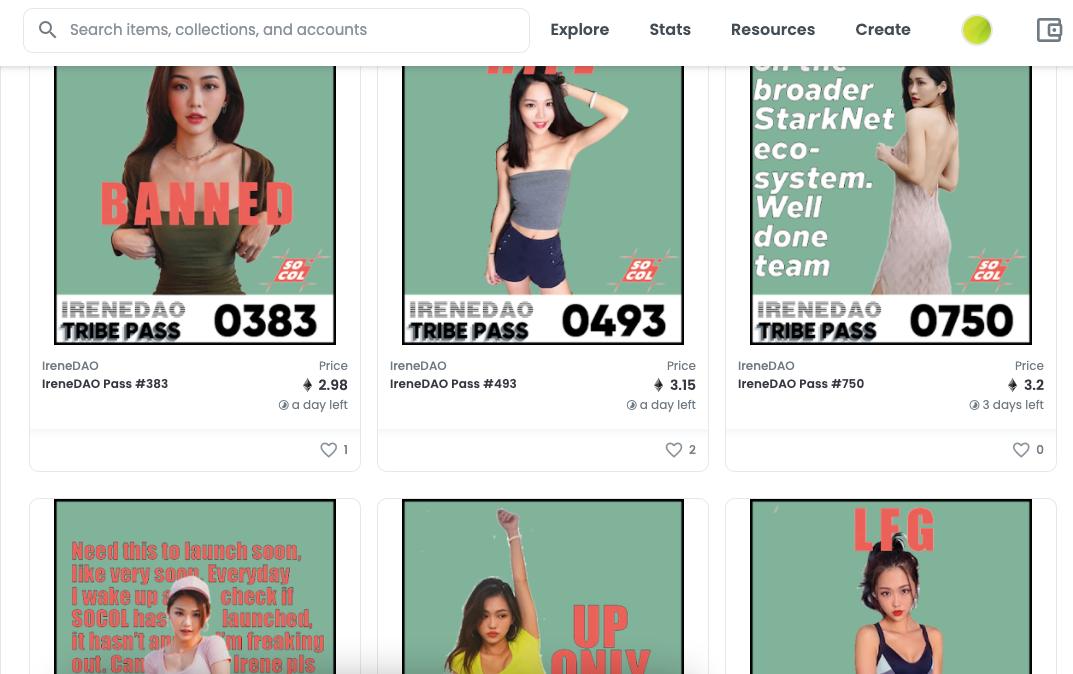
Task: Click the clock icon on Pass #383 timer
Action: click(x=283, y=405)
